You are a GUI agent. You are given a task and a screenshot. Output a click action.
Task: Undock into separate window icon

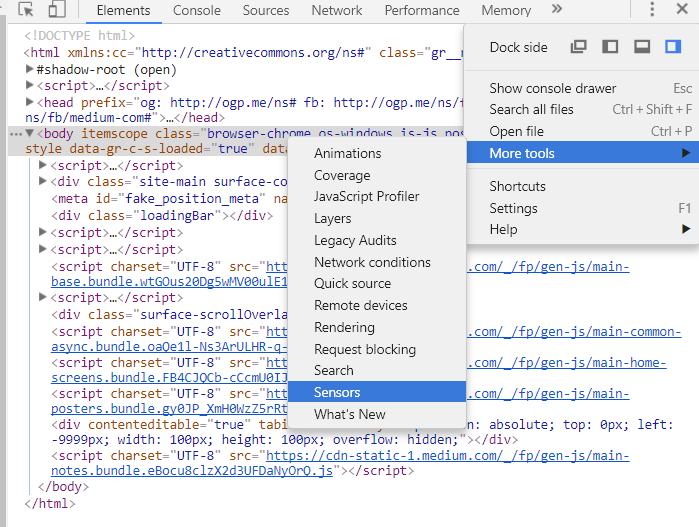pos(579,47)
